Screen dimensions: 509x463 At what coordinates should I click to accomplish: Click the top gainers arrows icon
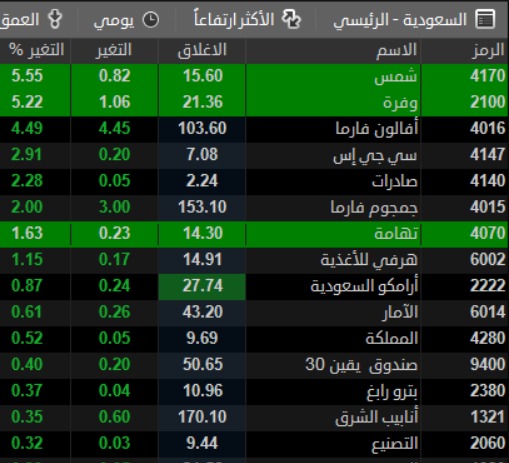click(x=291, y=19)
